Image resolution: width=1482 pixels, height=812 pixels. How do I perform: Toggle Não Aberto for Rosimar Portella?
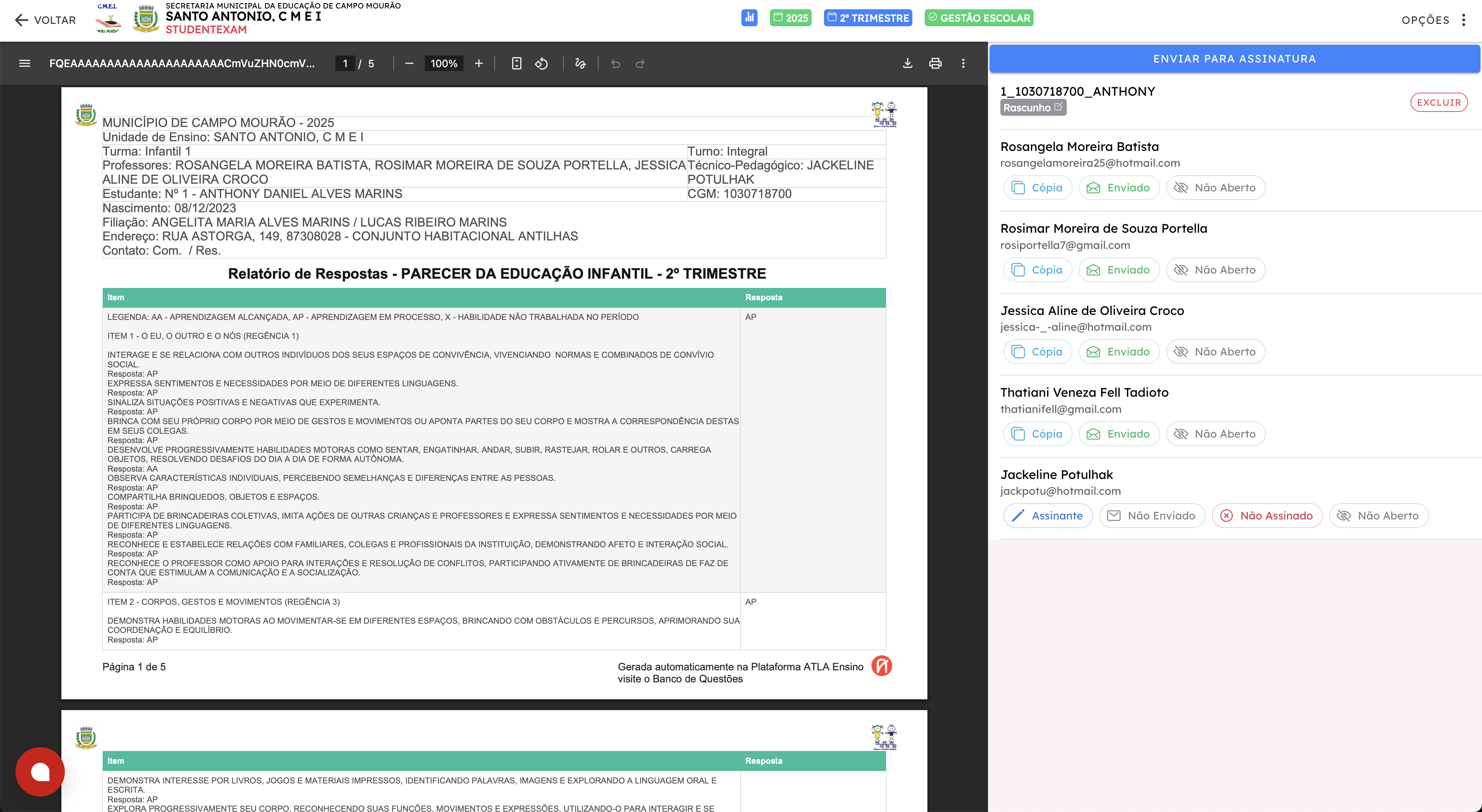click(x=1216, y=270)
